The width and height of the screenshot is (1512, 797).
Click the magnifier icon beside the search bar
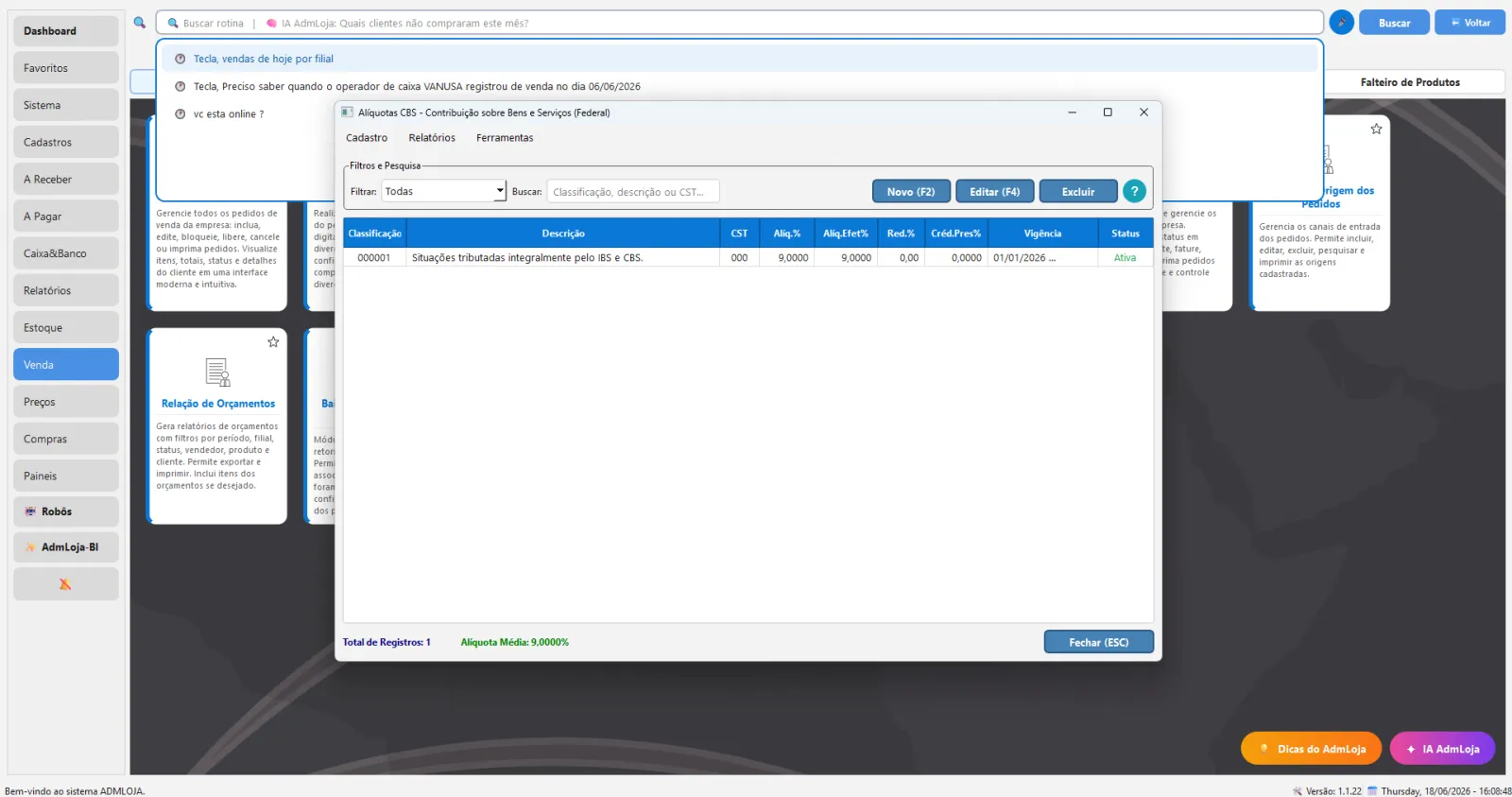139,23
